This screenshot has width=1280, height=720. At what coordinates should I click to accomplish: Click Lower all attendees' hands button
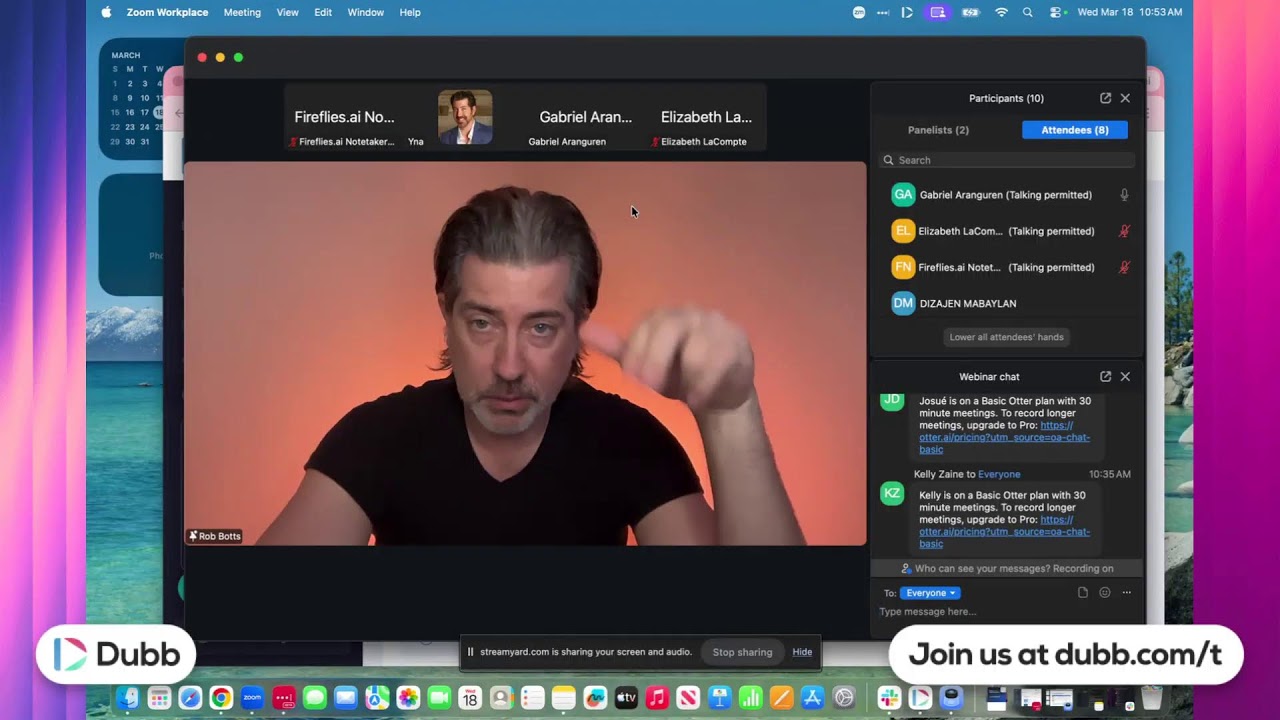click(1006, 337)
